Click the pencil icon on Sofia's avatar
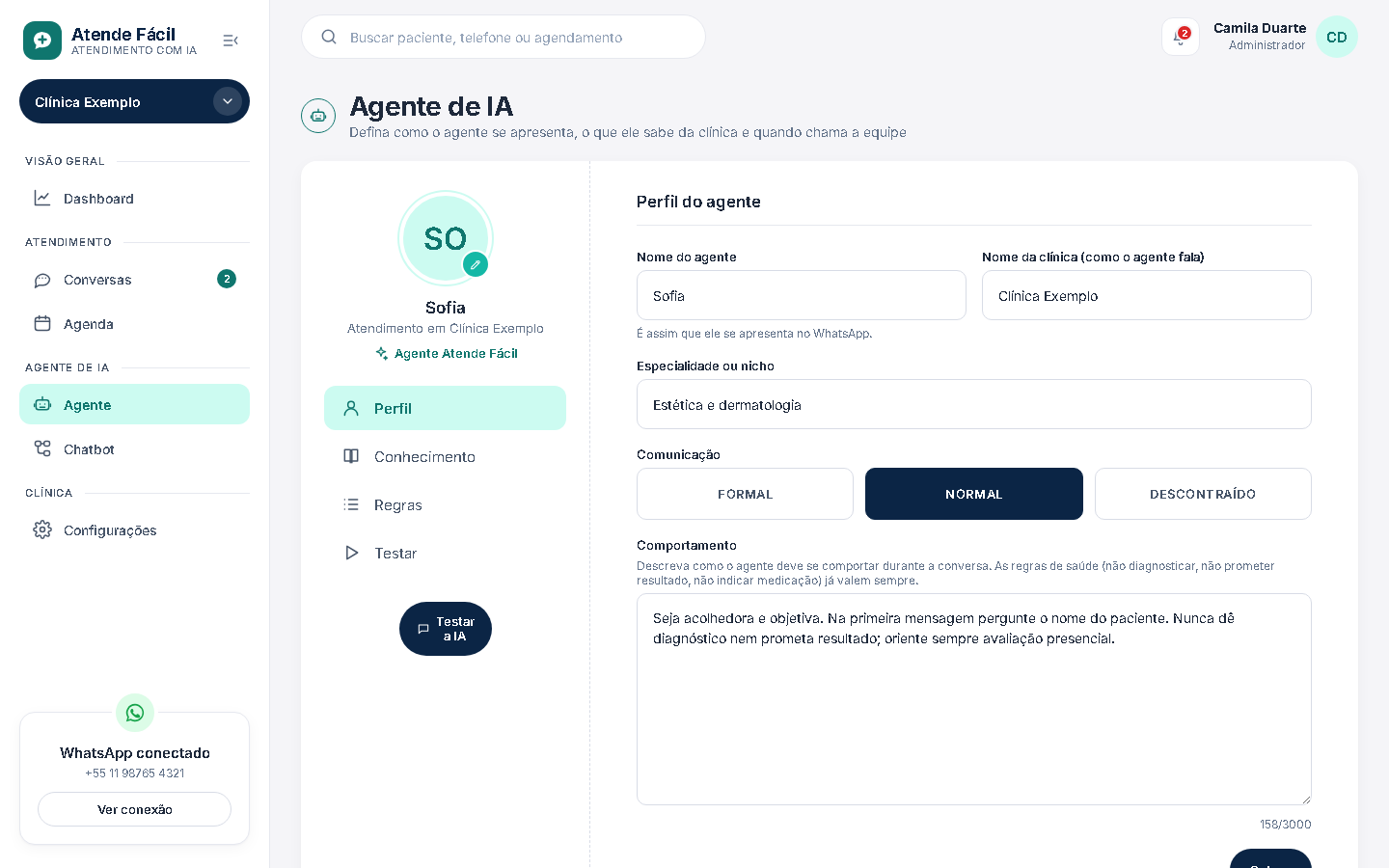1389x868 pixels. [476, 264]
